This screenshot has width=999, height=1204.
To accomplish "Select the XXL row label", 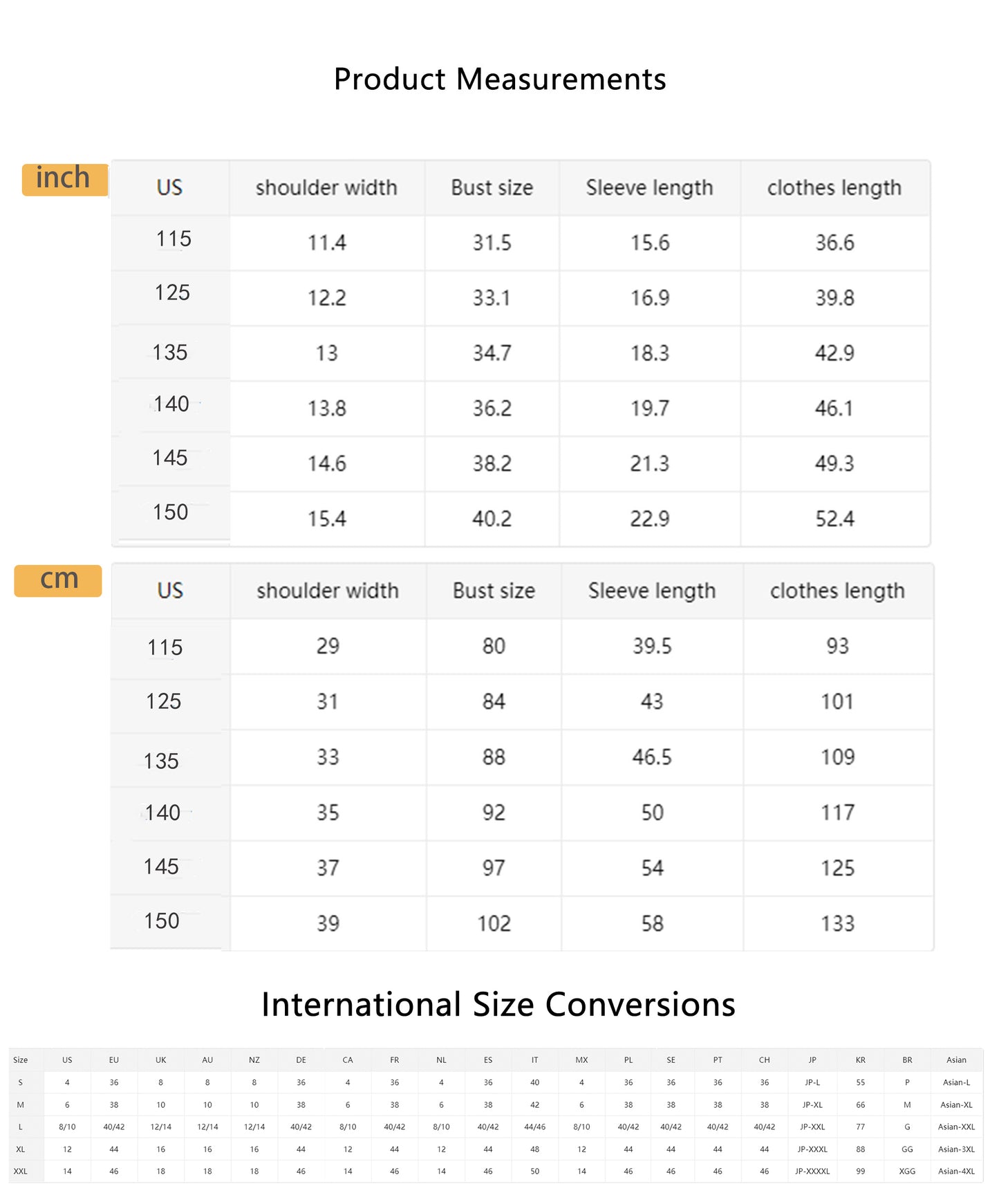I will click(21, 1171).
